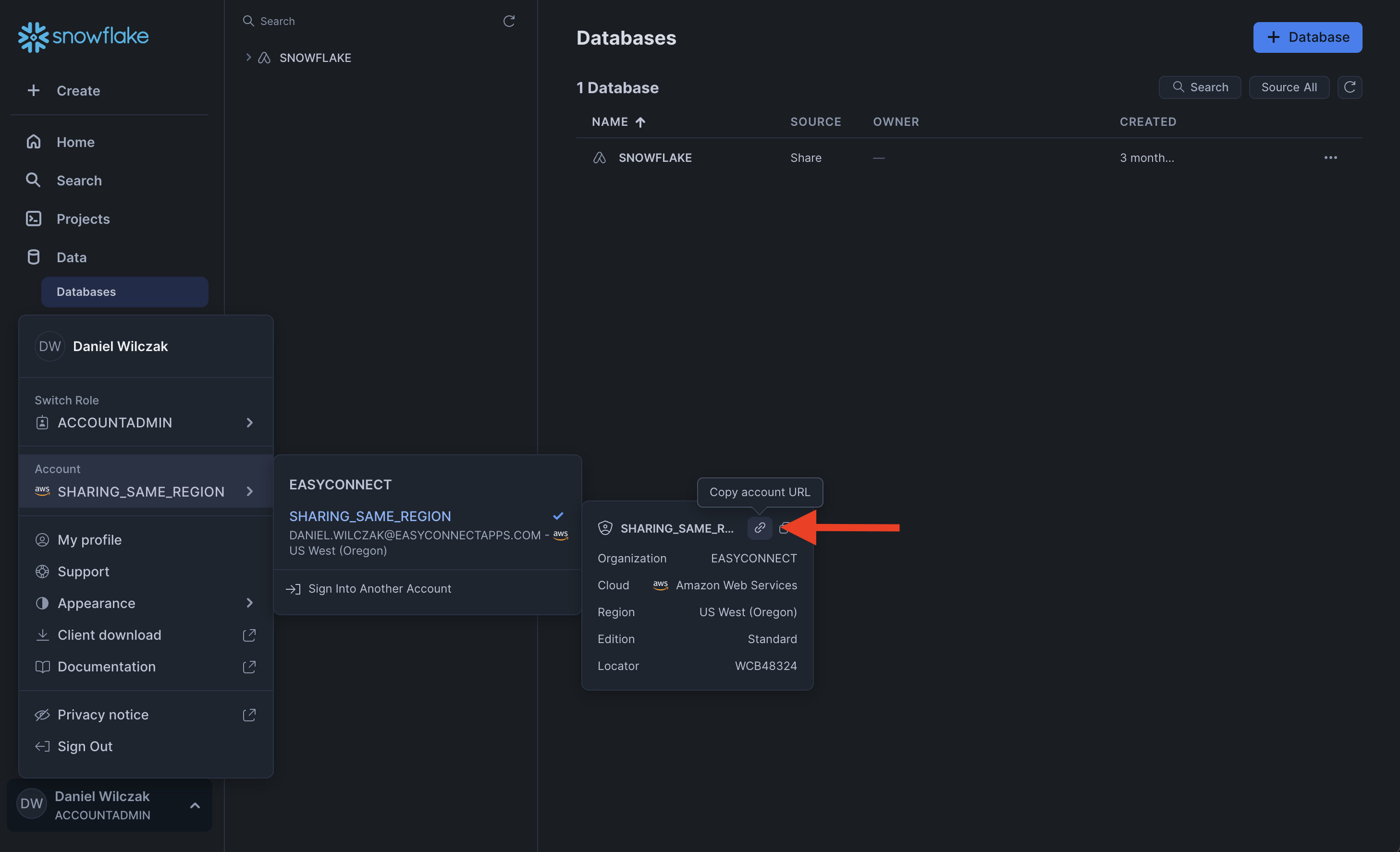Click the Locator value WCB48324
This screenshot has height=852, width=1400.
click(765, 666)
